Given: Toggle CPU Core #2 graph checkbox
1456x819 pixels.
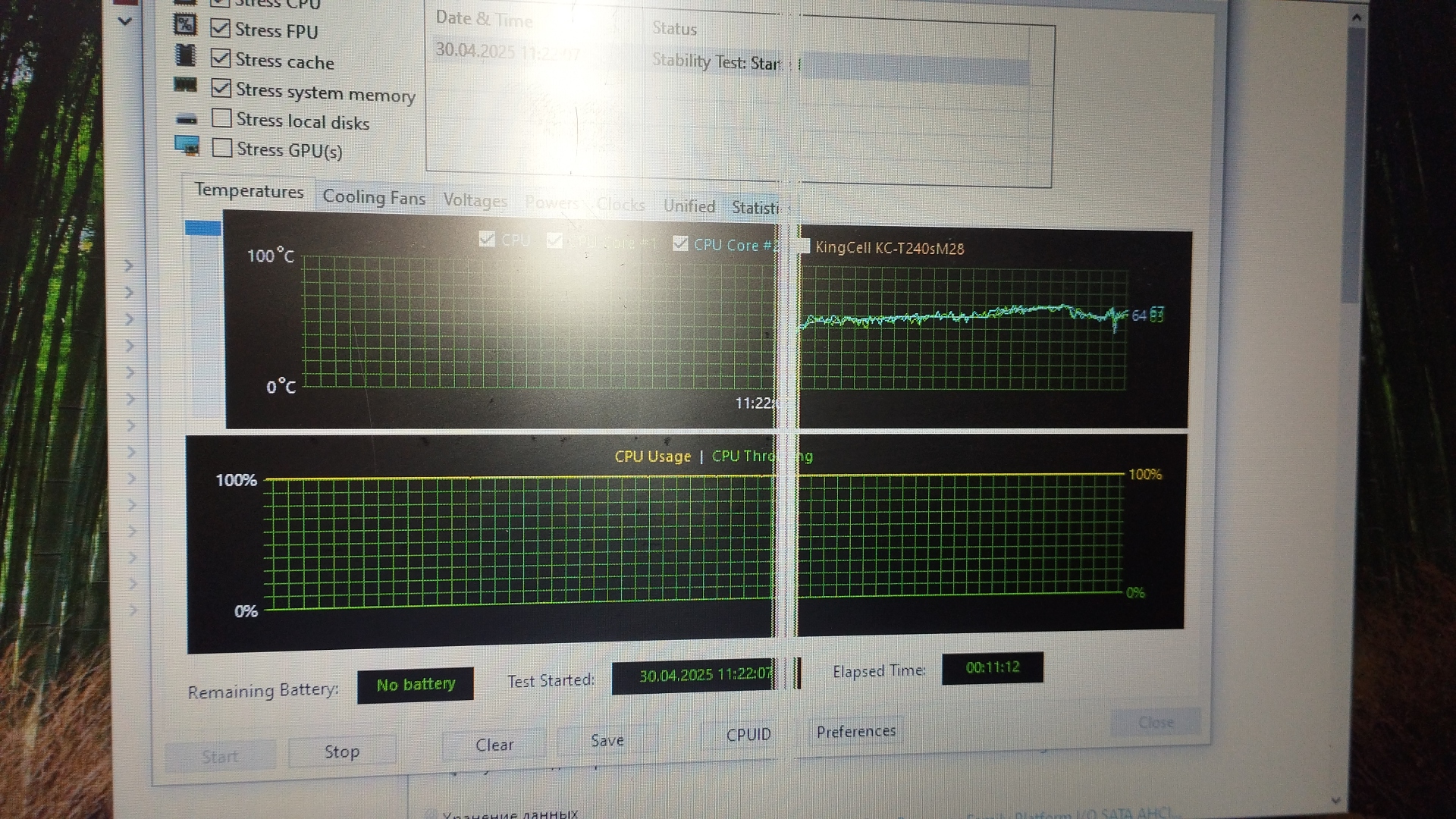Looking at the screenshot, I should (680, 243).
